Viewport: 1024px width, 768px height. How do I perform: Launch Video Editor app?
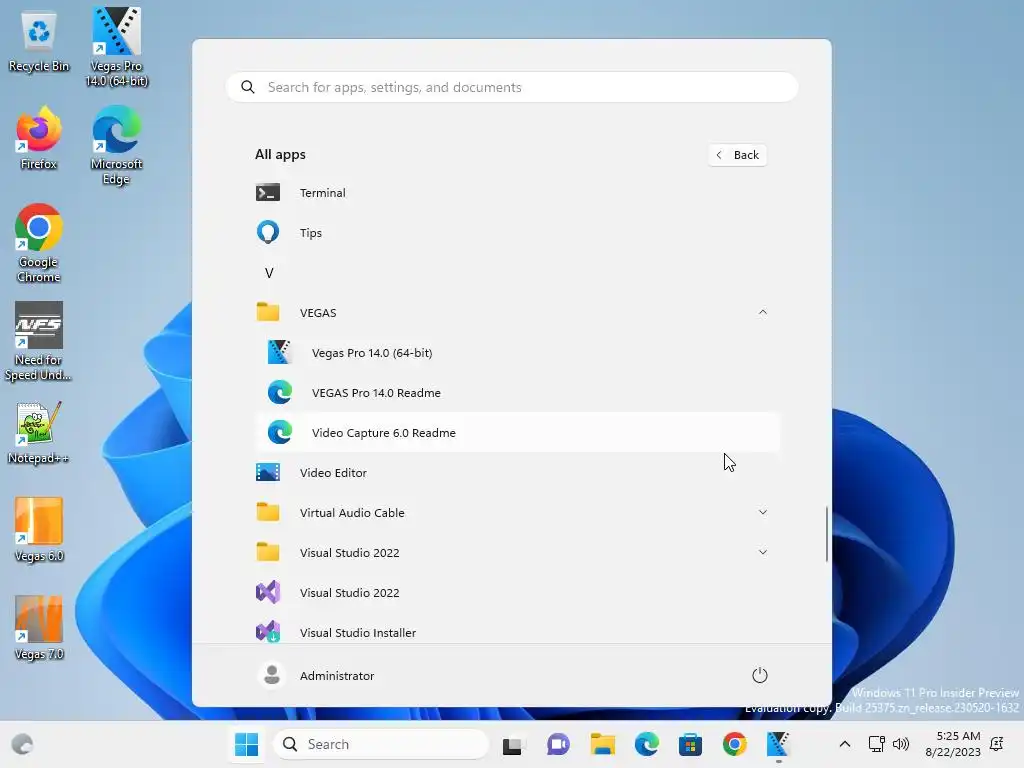pos(517,472)
